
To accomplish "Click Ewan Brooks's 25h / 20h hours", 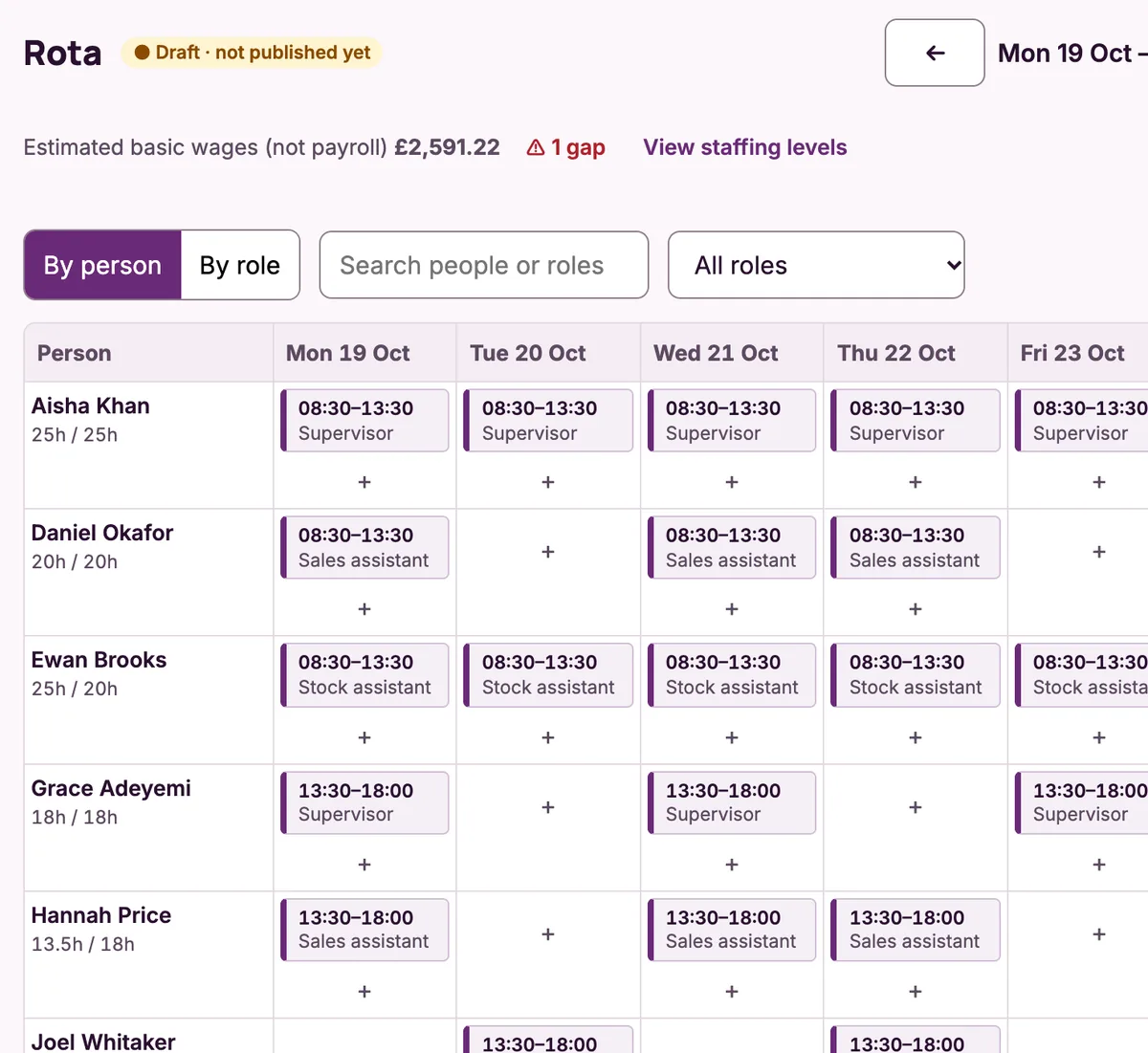I will pos(75,689).
